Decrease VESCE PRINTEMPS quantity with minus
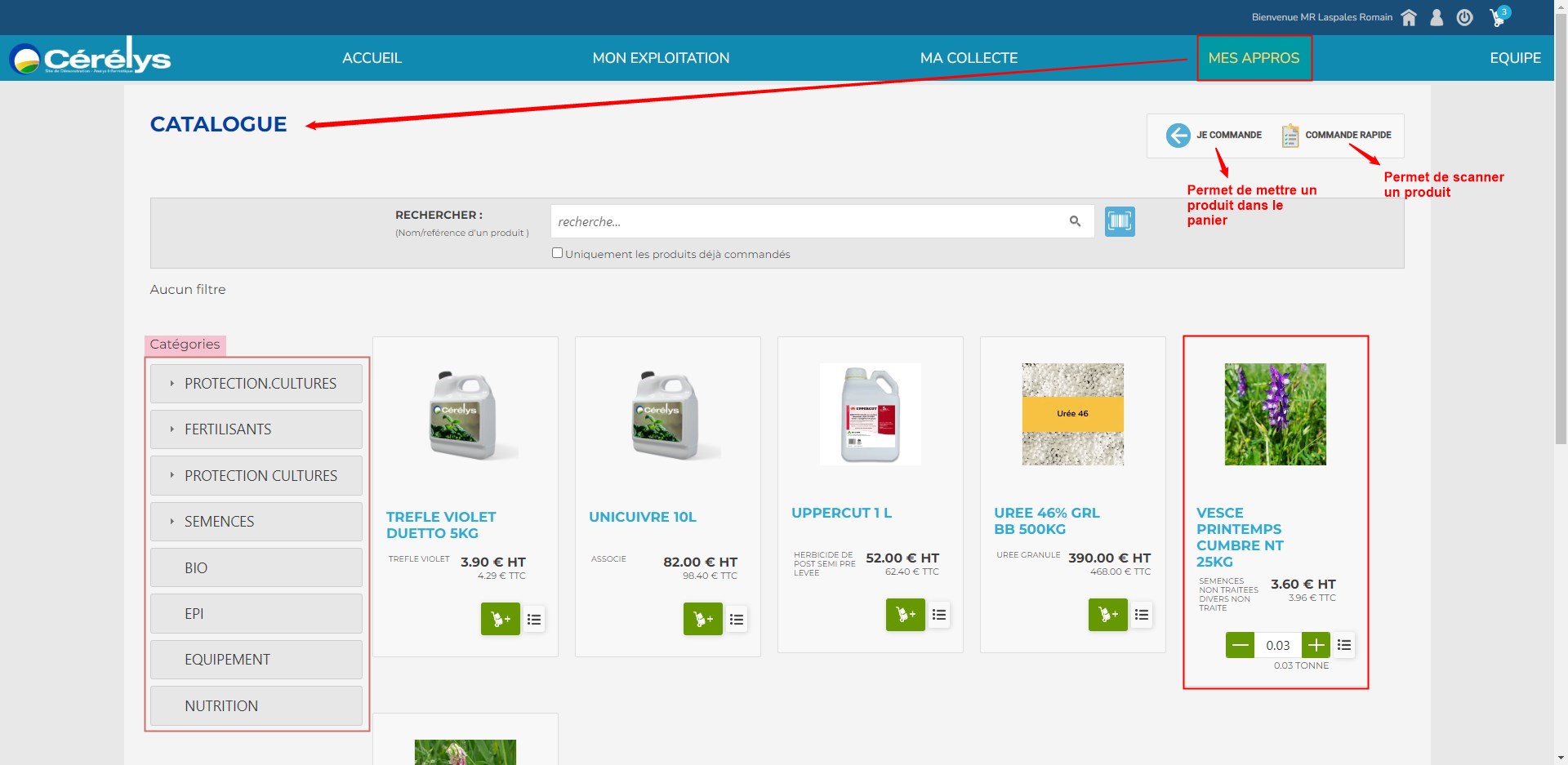 (1240, 645)
